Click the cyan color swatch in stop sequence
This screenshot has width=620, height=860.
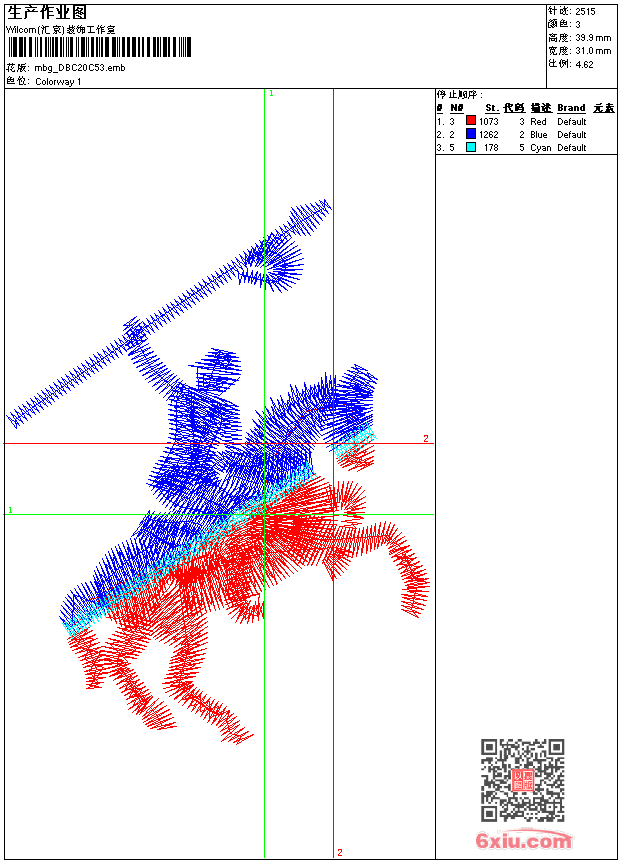pos(471,147)
